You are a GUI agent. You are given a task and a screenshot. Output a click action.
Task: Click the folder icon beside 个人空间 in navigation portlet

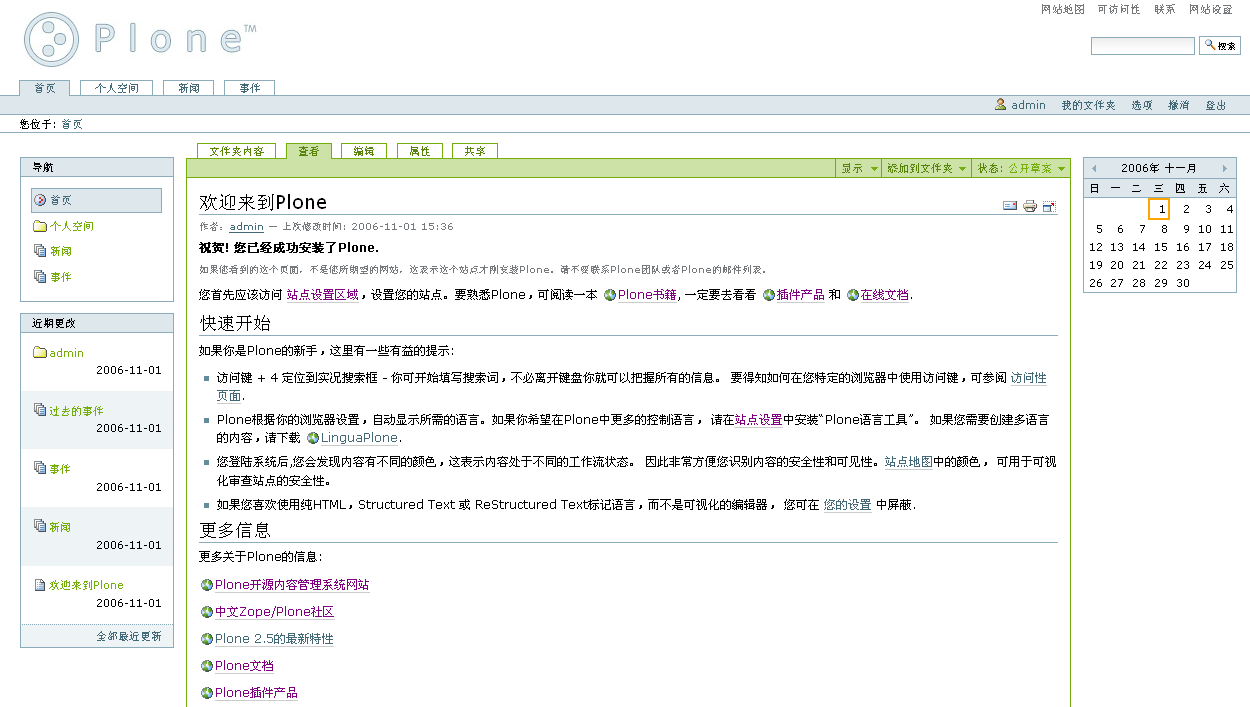click(x=40, y=226)
